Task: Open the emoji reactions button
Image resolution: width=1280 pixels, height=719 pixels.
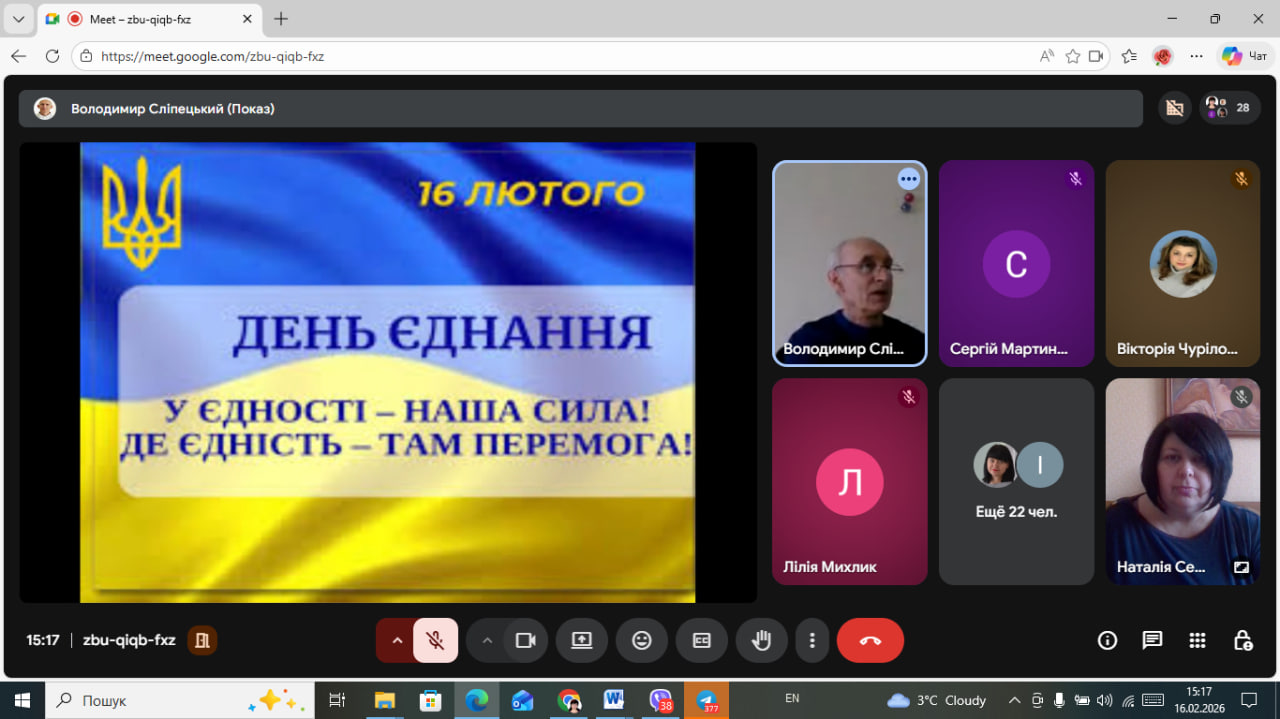Action: pos(642,641)
